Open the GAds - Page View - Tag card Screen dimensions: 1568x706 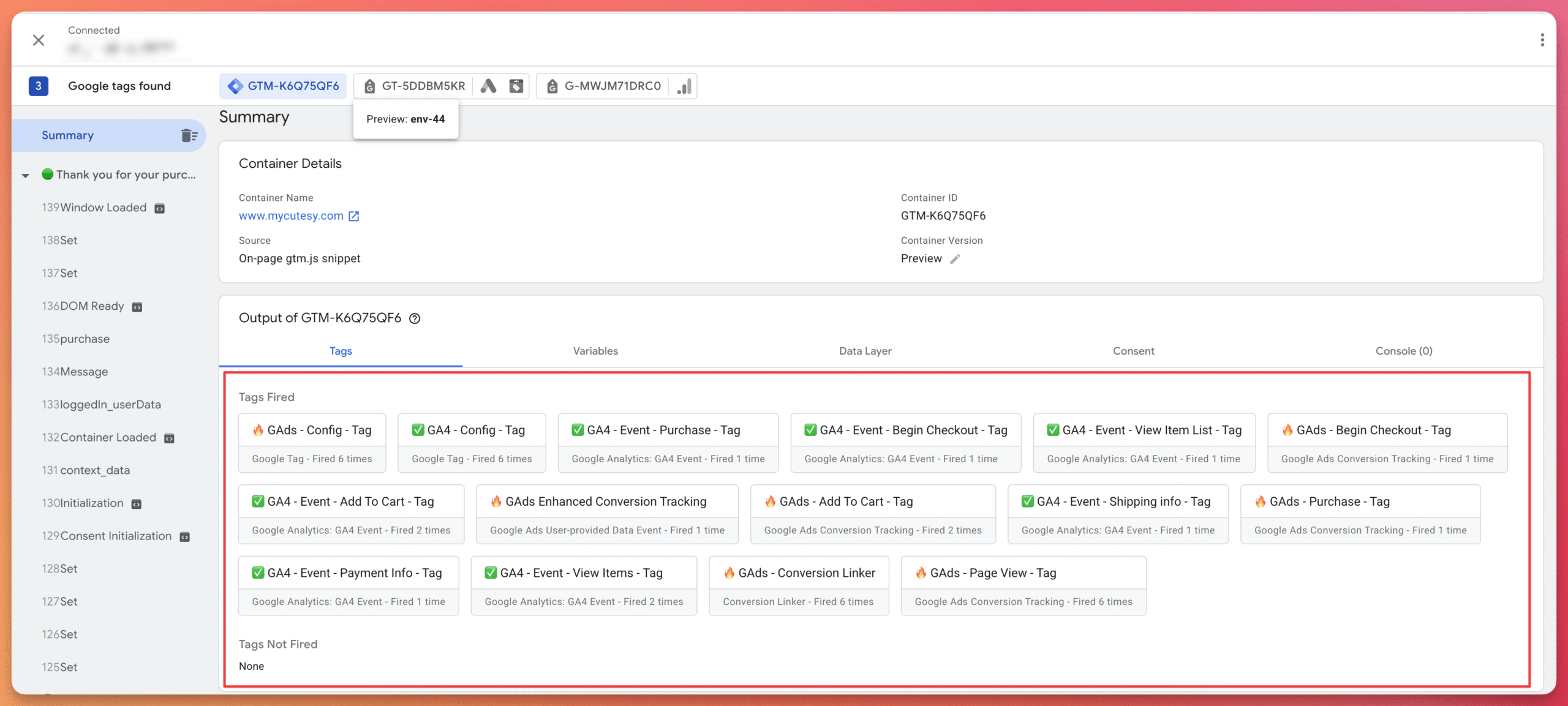(1023, 586)
